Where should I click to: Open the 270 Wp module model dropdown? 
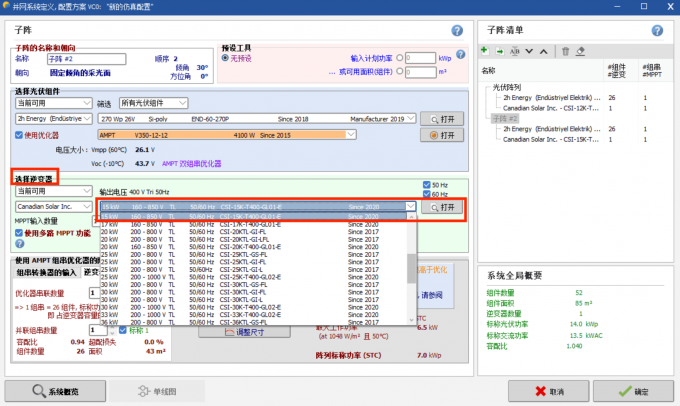point(257,118)
